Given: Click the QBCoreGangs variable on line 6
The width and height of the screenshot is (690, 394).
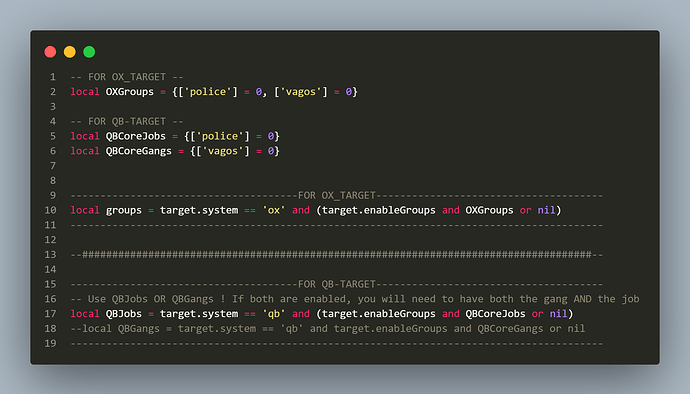Looking at the screenshot, I should (139, 151).
